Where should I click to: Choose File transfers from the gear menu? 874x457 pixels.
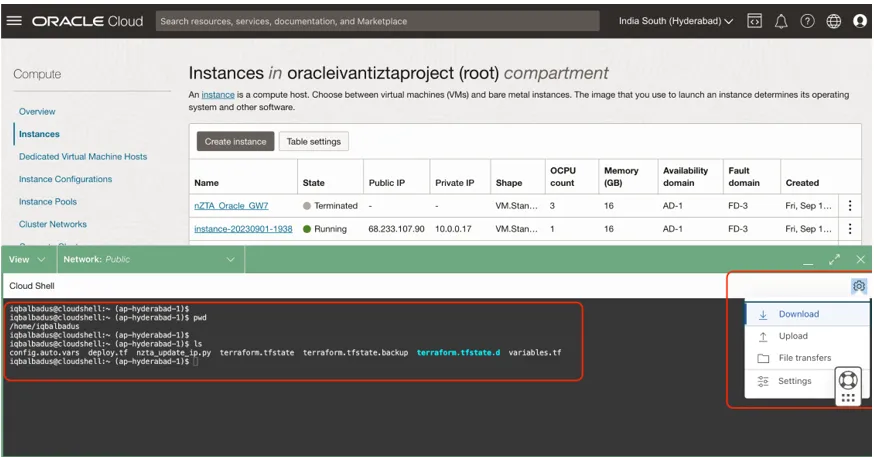pos(807,358)
